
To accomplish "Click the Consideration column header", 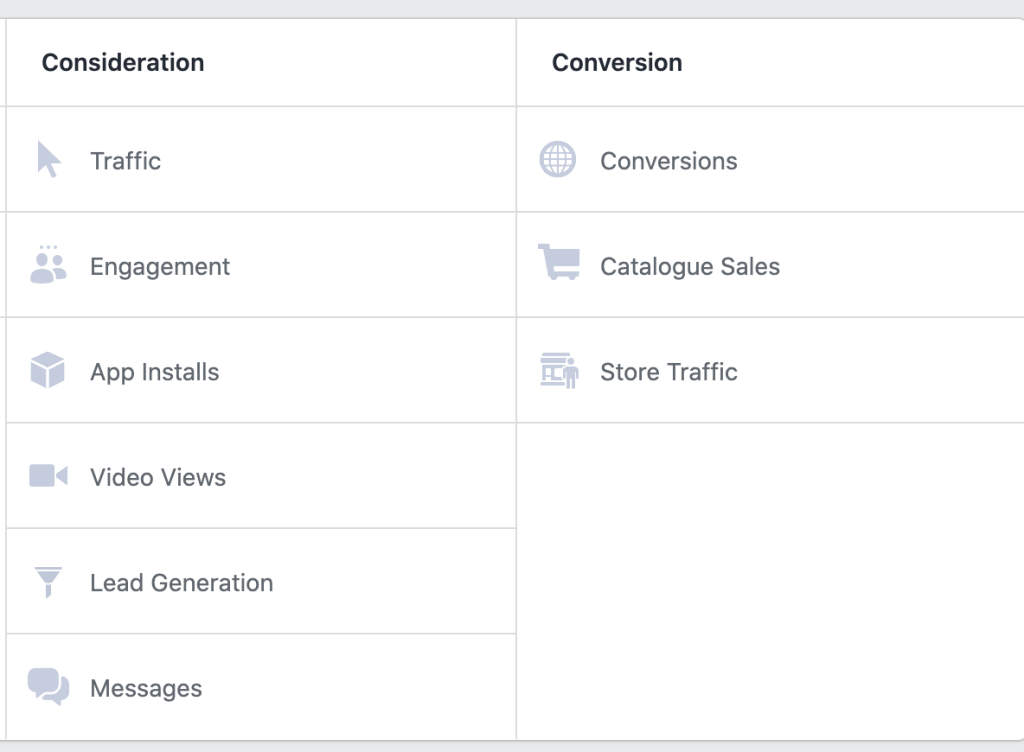I will pyautogui.click(x=123, y=62).
